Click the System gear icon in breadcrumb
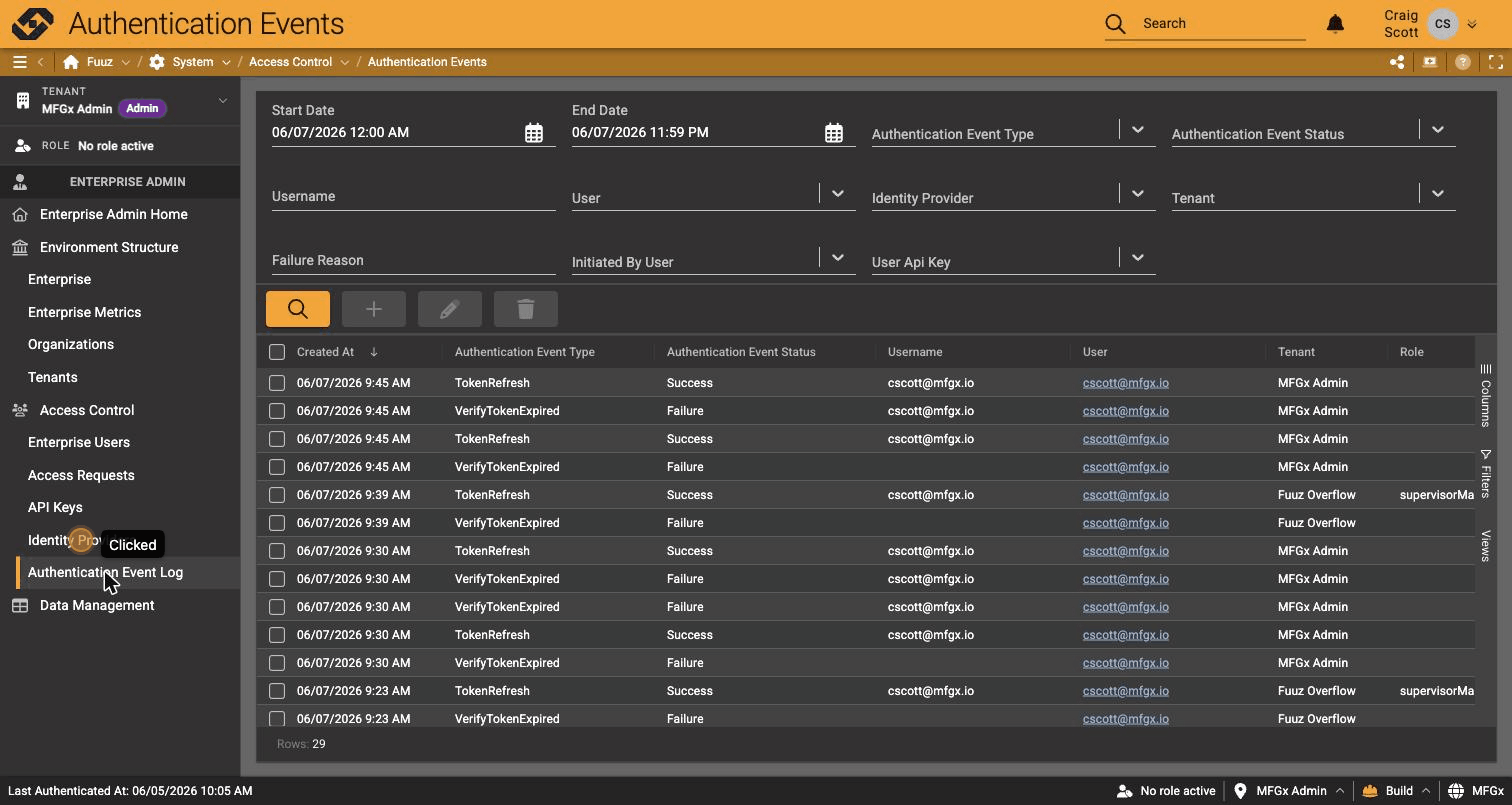Screen dimensions: 1512x805 coord(157,62)
